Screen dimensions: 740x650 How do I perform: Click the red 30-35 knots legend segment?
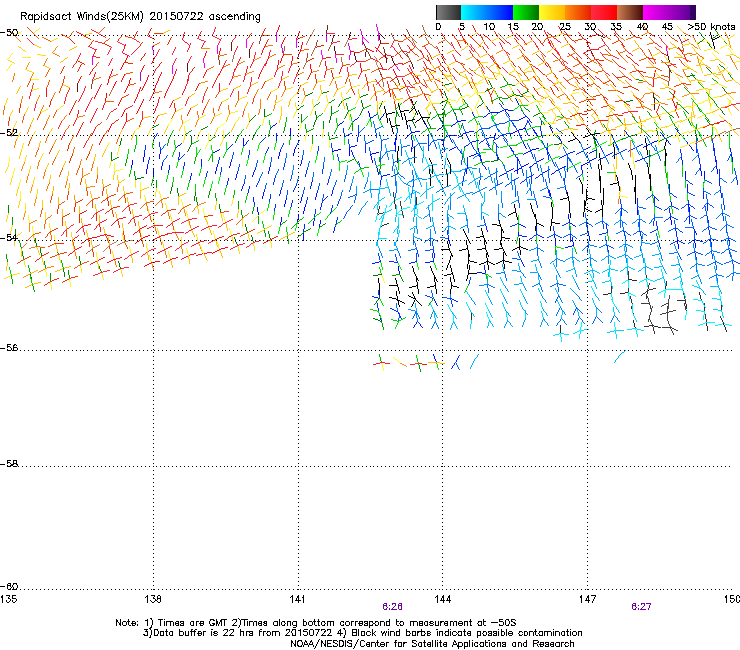(604, 12)
